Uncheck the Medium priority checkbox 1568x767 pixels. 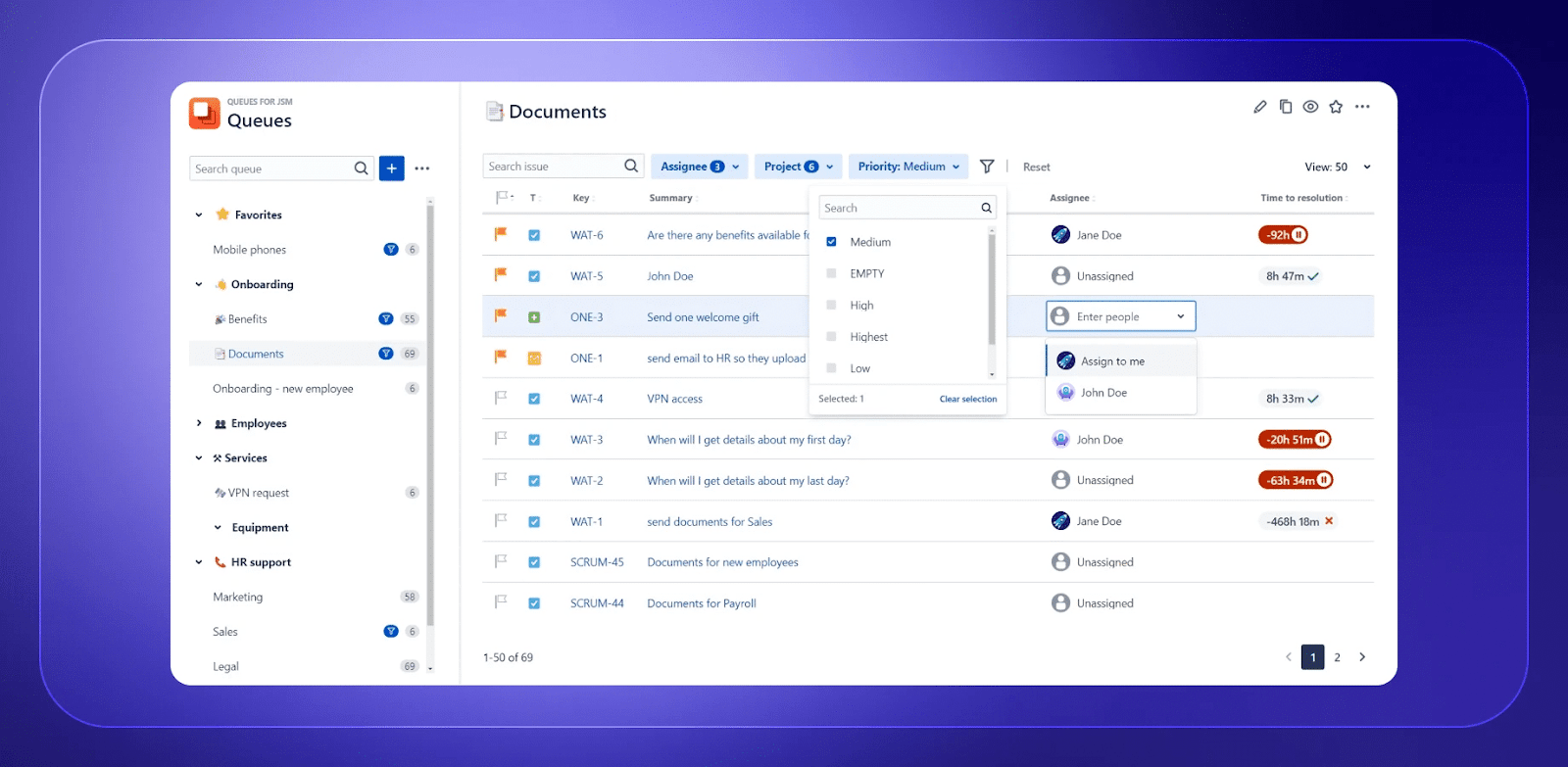(831, 242)
